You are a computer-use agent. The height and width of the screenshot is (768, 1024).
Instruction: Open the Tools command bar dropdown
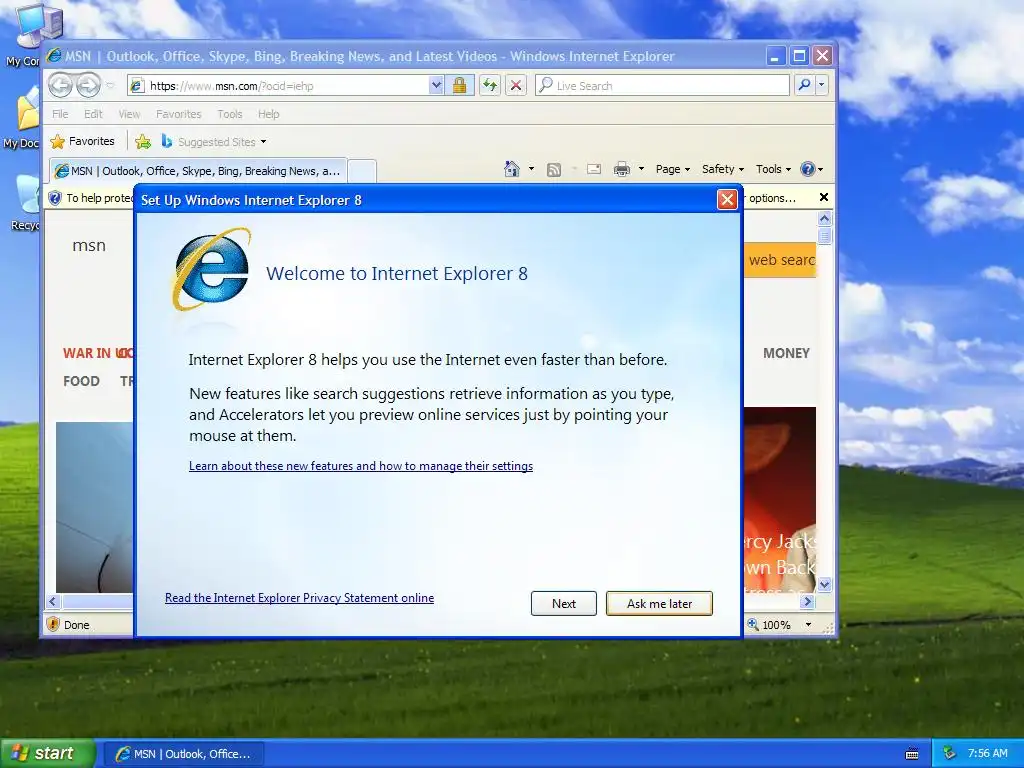[773, 169]
